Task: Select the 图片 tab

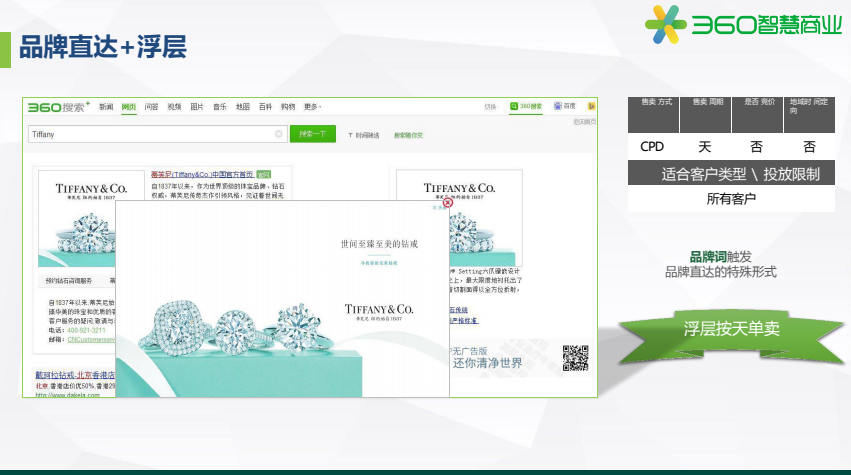Action: (197, 107)
